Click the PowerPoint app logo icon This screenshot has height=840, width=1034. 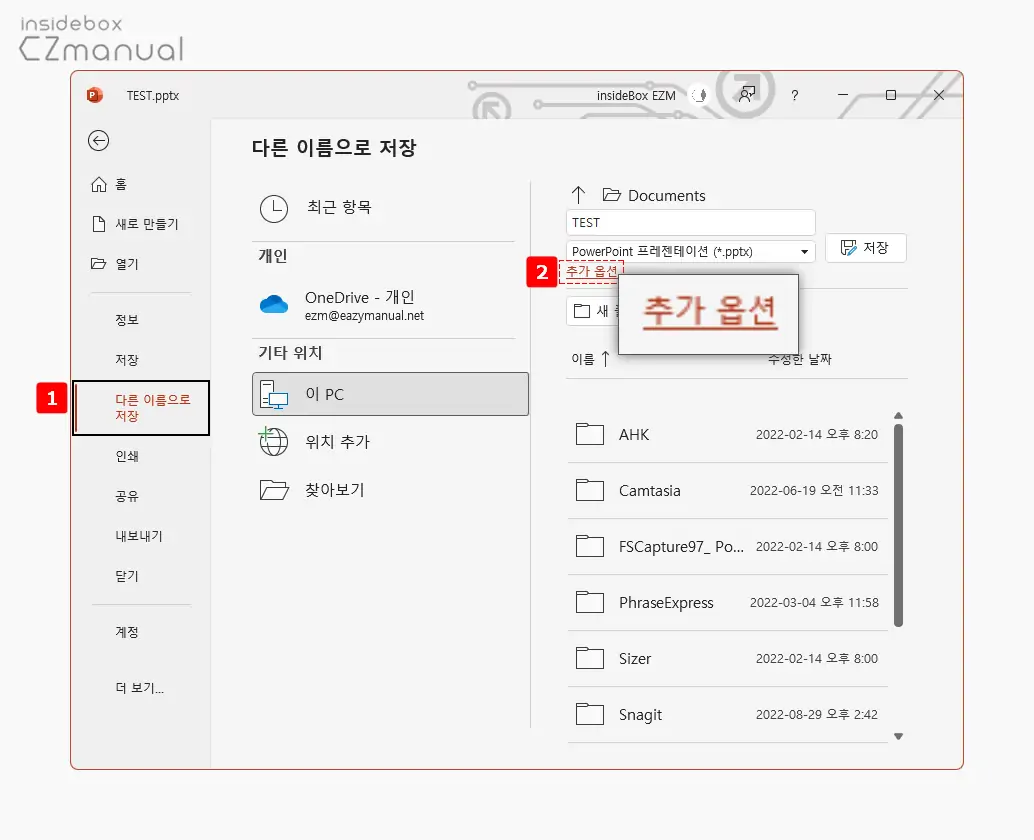[94, 96]
